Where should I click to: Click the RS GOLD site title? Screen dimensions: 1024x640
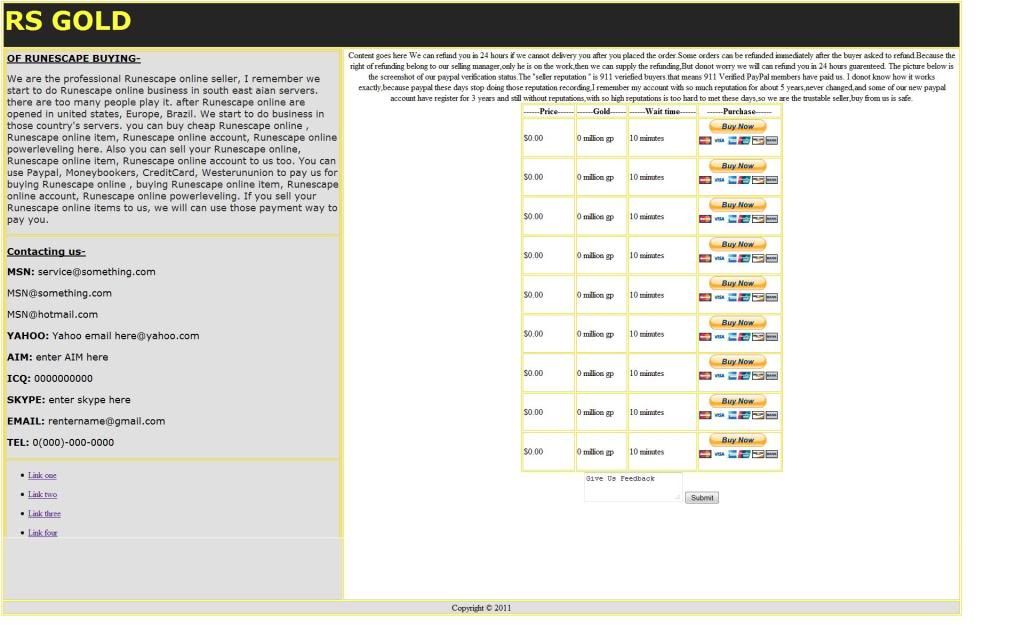pyautogui.click(x=68, y=21)
